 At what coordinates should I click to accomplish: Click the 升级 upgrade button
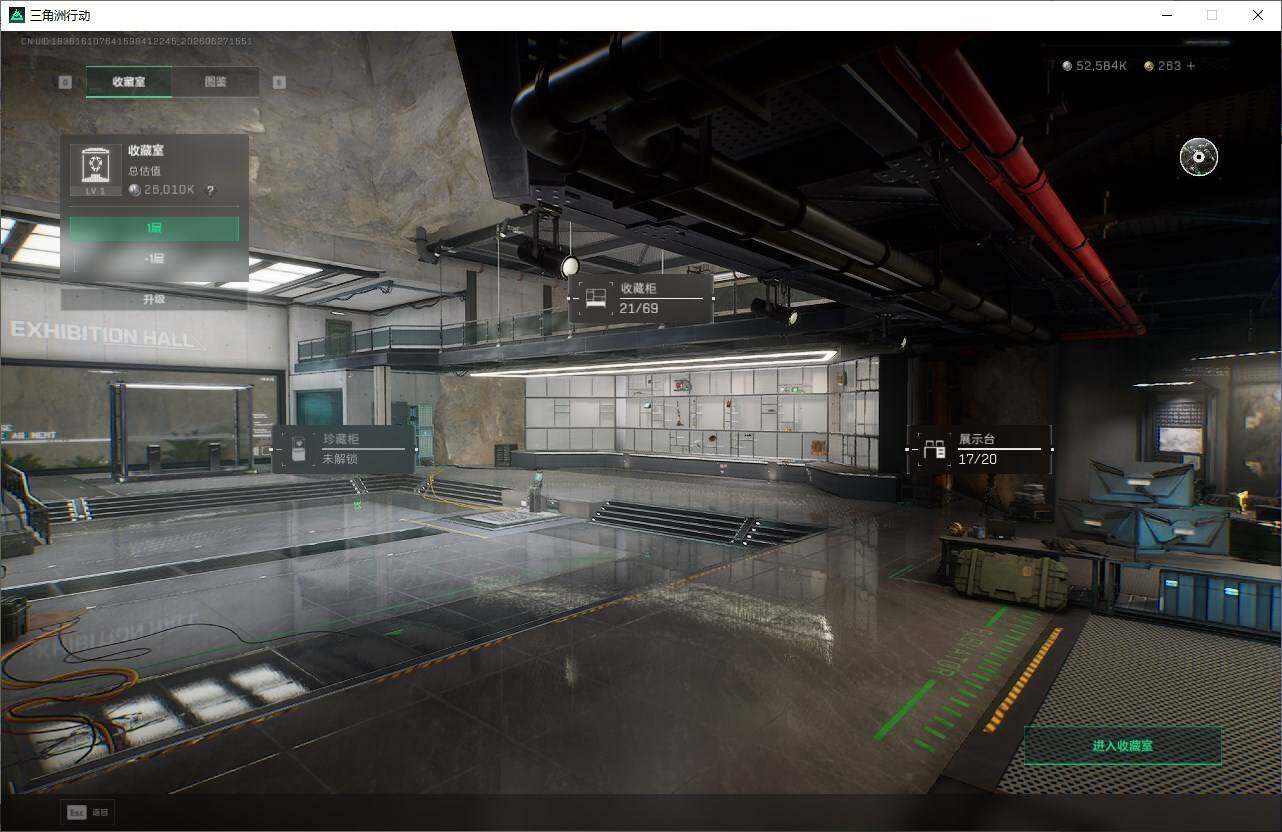(x=154, y=299)
